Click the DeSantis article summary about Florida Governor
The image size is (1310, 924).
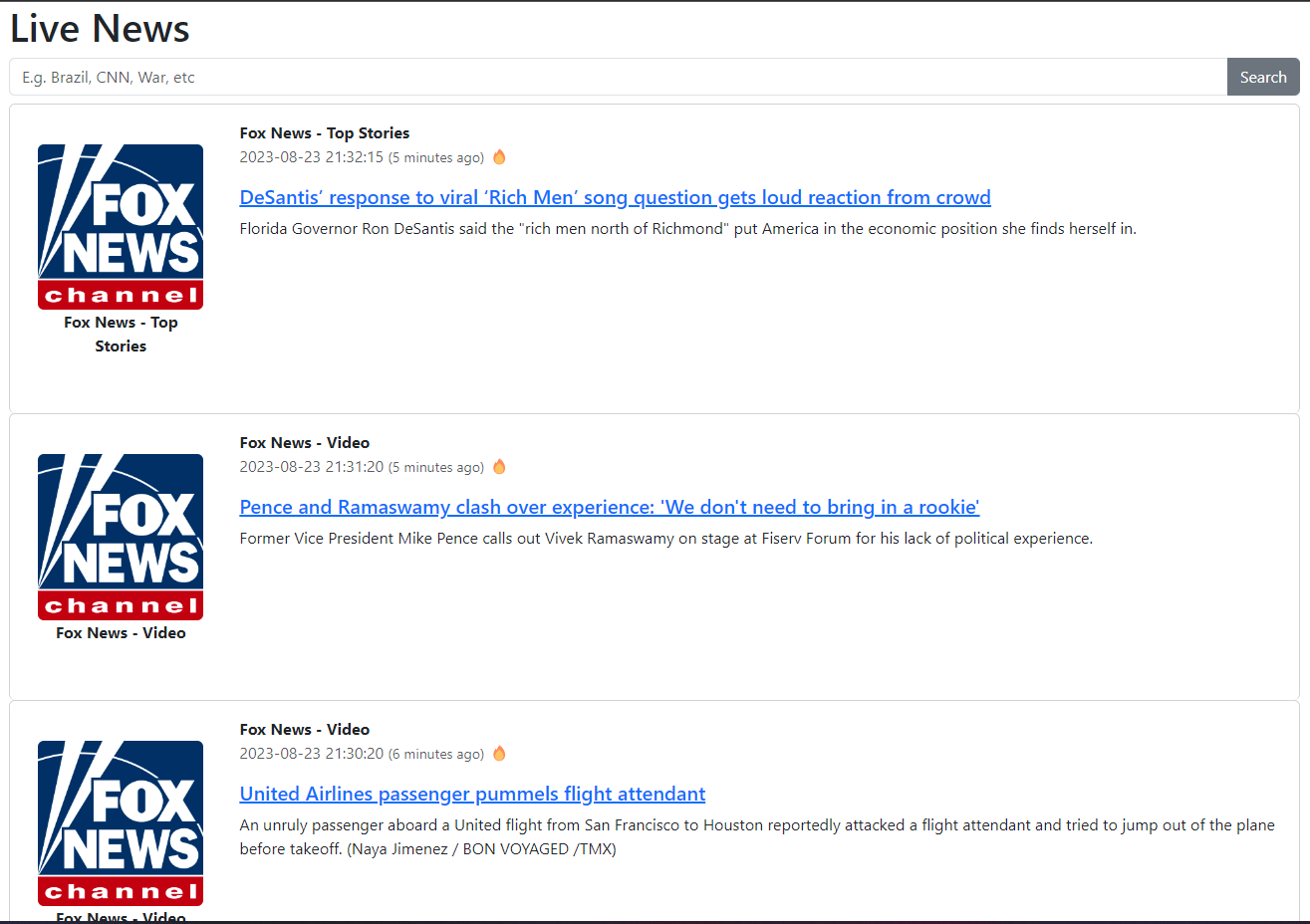[688, 229]
